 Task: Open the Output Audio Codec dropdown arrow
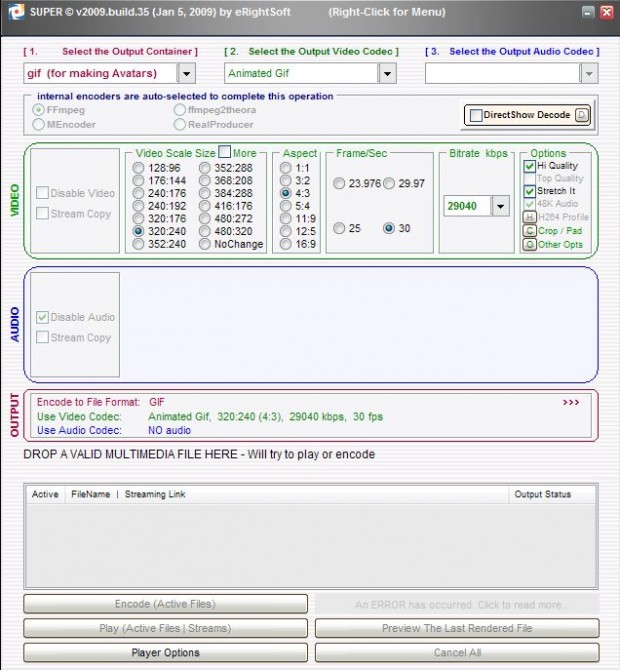click(589, 73)
